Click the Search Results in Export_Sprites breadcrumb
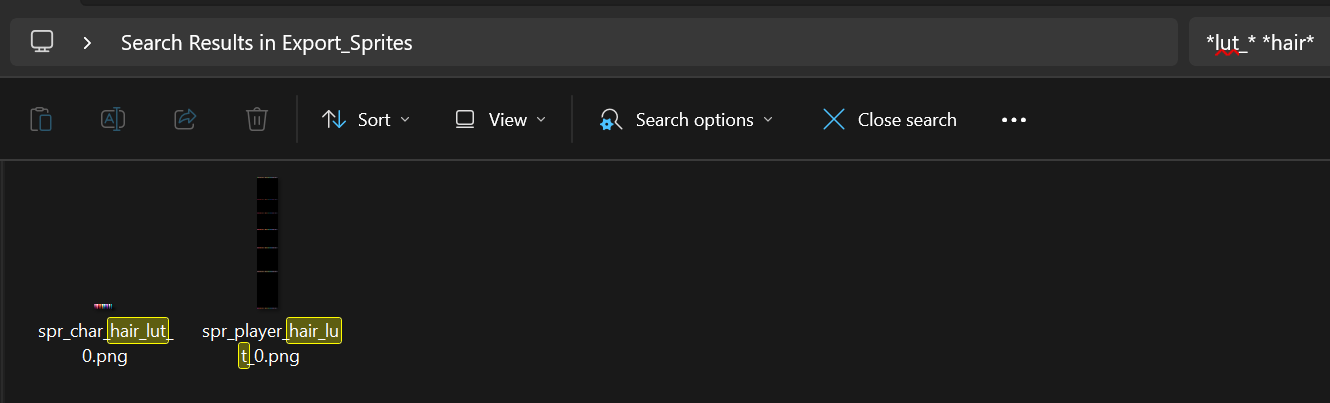Viewport: 1330px width, 403px height. 266,43
